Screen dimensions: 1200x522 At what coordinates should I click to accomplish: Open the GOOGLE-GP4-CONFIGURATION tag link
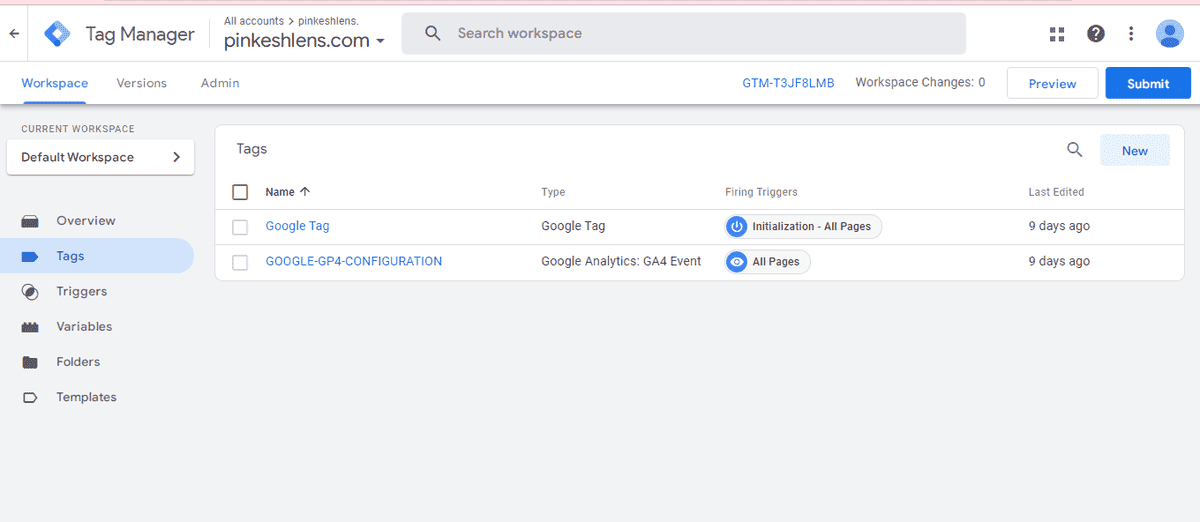click(353, 261)
